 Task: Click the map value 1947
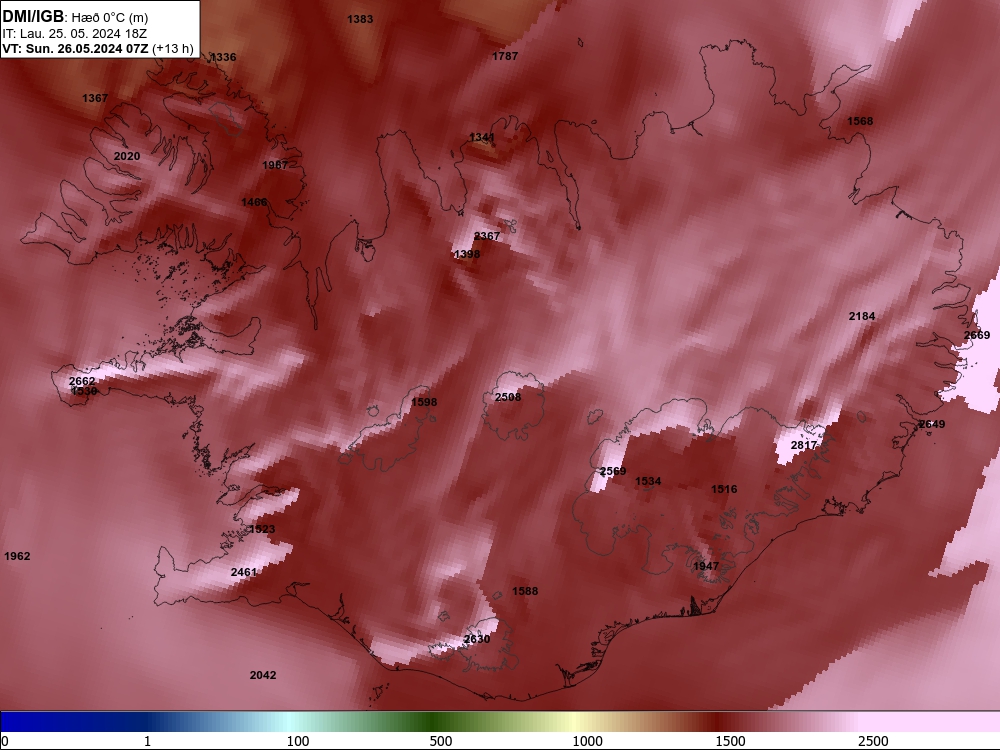pyautogui.click(x=706, y=566)
